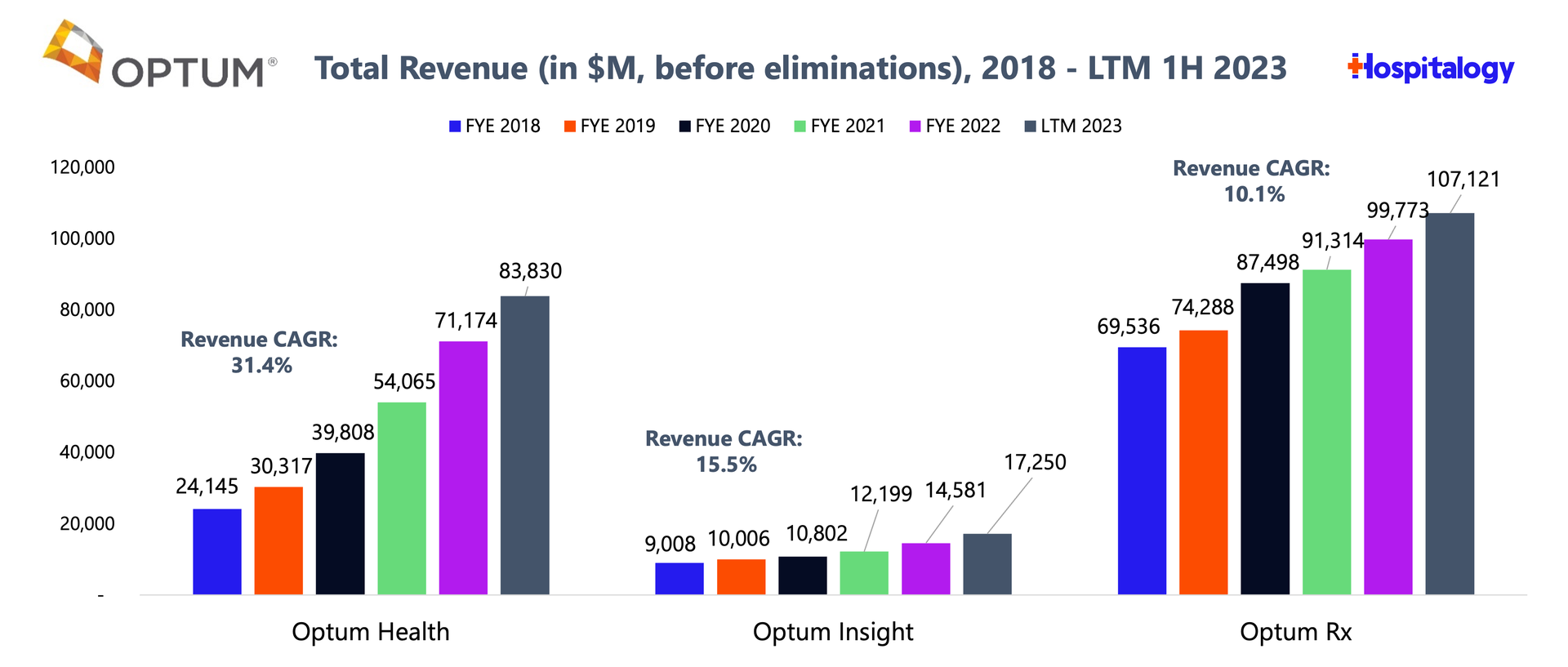Select the Revenue CAGR 10.1% annotation

click(x=1252, y=181)
